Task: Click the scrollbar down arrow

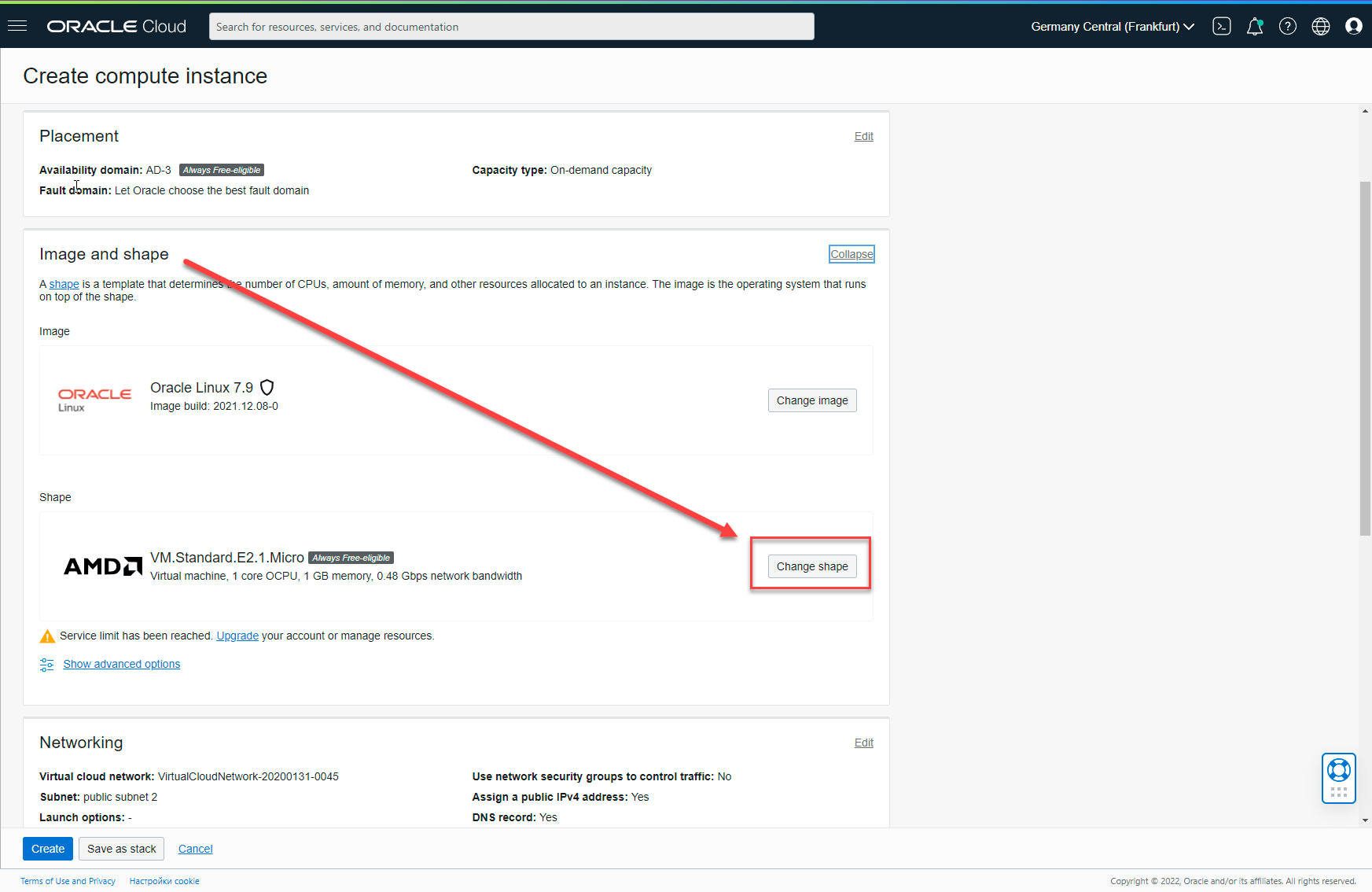Action: 1365,820
